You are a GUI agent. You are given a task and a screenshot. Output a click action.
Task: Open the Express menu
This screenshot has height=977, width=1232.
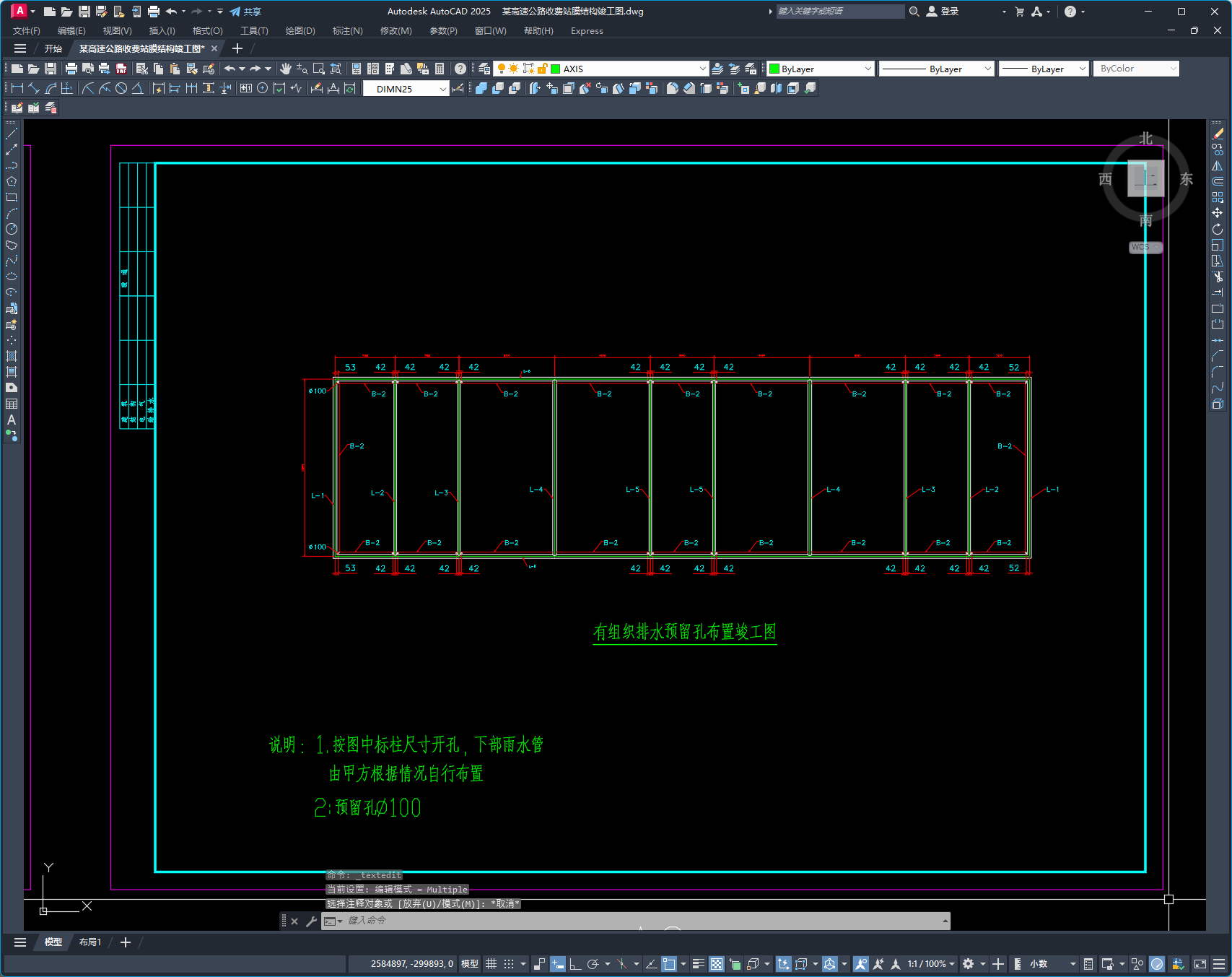point(587,31)
